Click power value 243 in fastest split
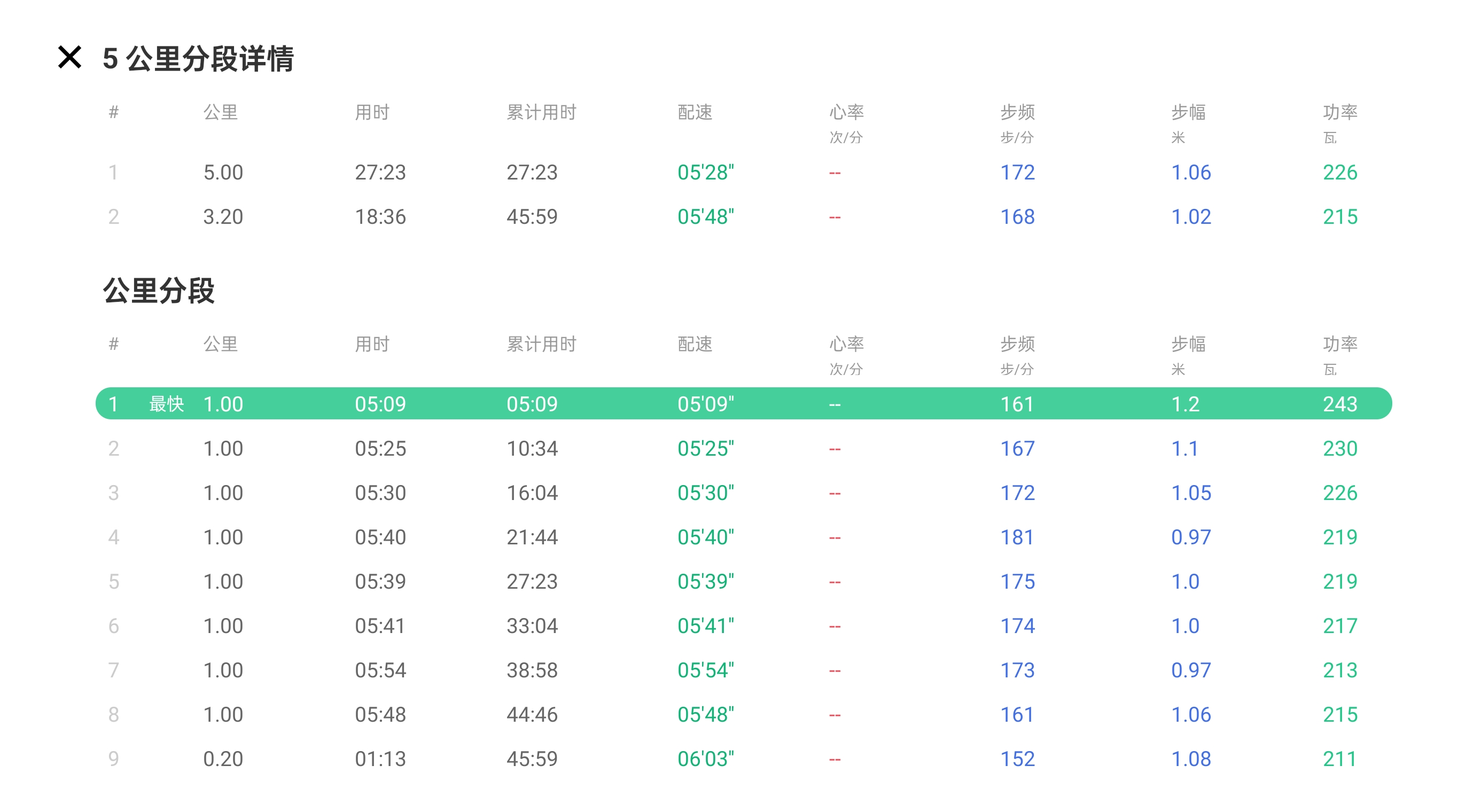 coord(1339,404)
